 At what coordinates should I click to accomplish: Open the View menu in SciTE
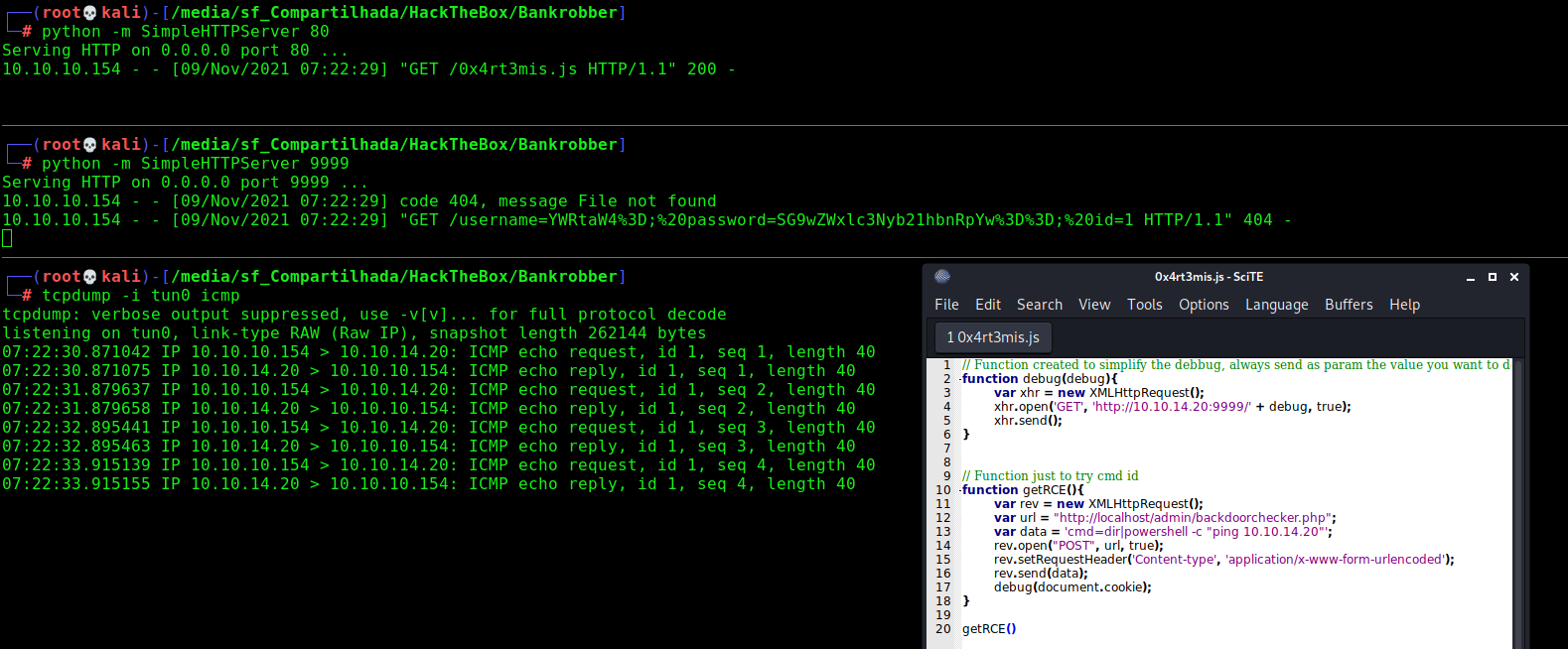point(1094,305)
